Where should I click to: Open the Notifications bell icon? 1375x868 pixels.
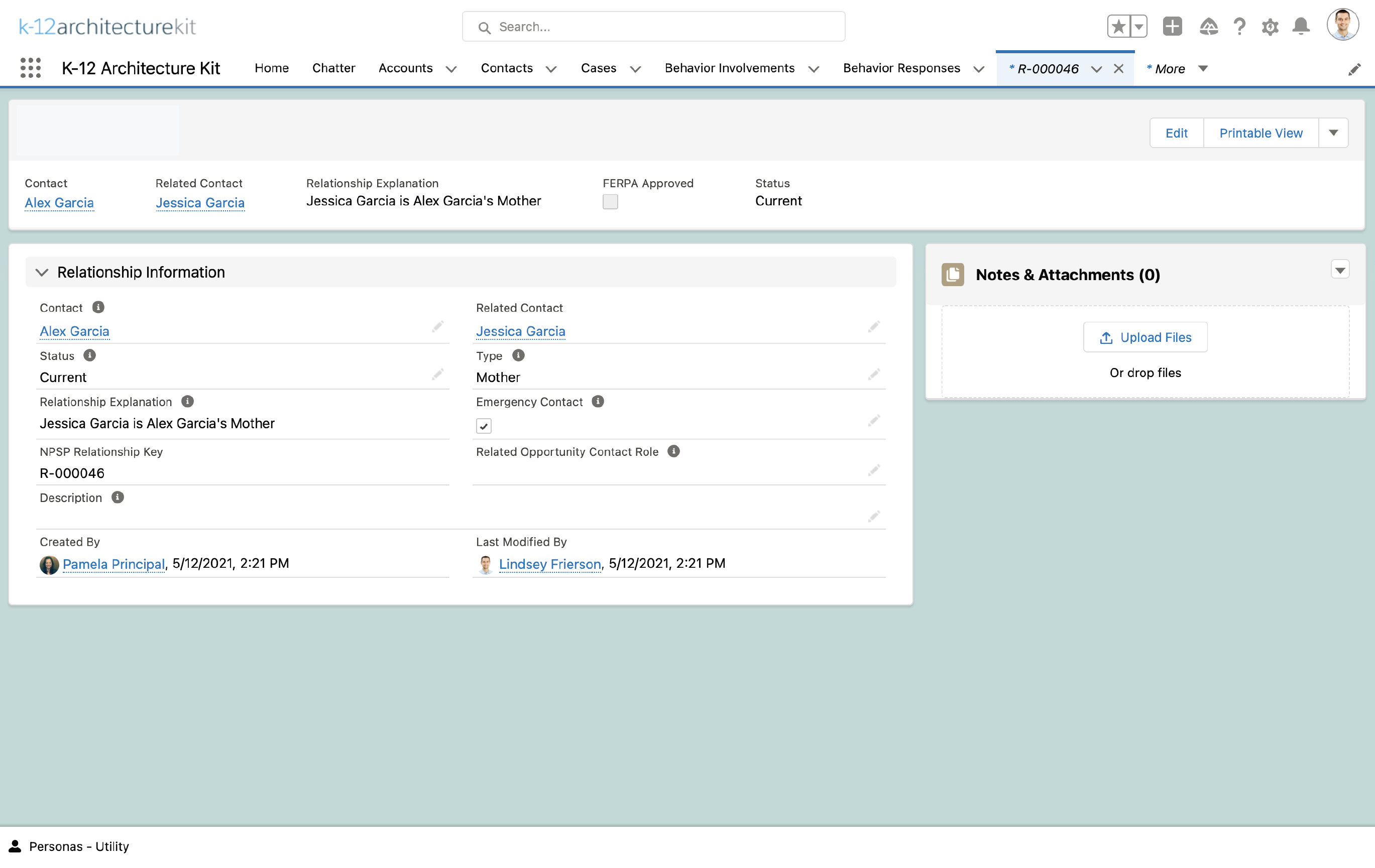coord(1301,26)
